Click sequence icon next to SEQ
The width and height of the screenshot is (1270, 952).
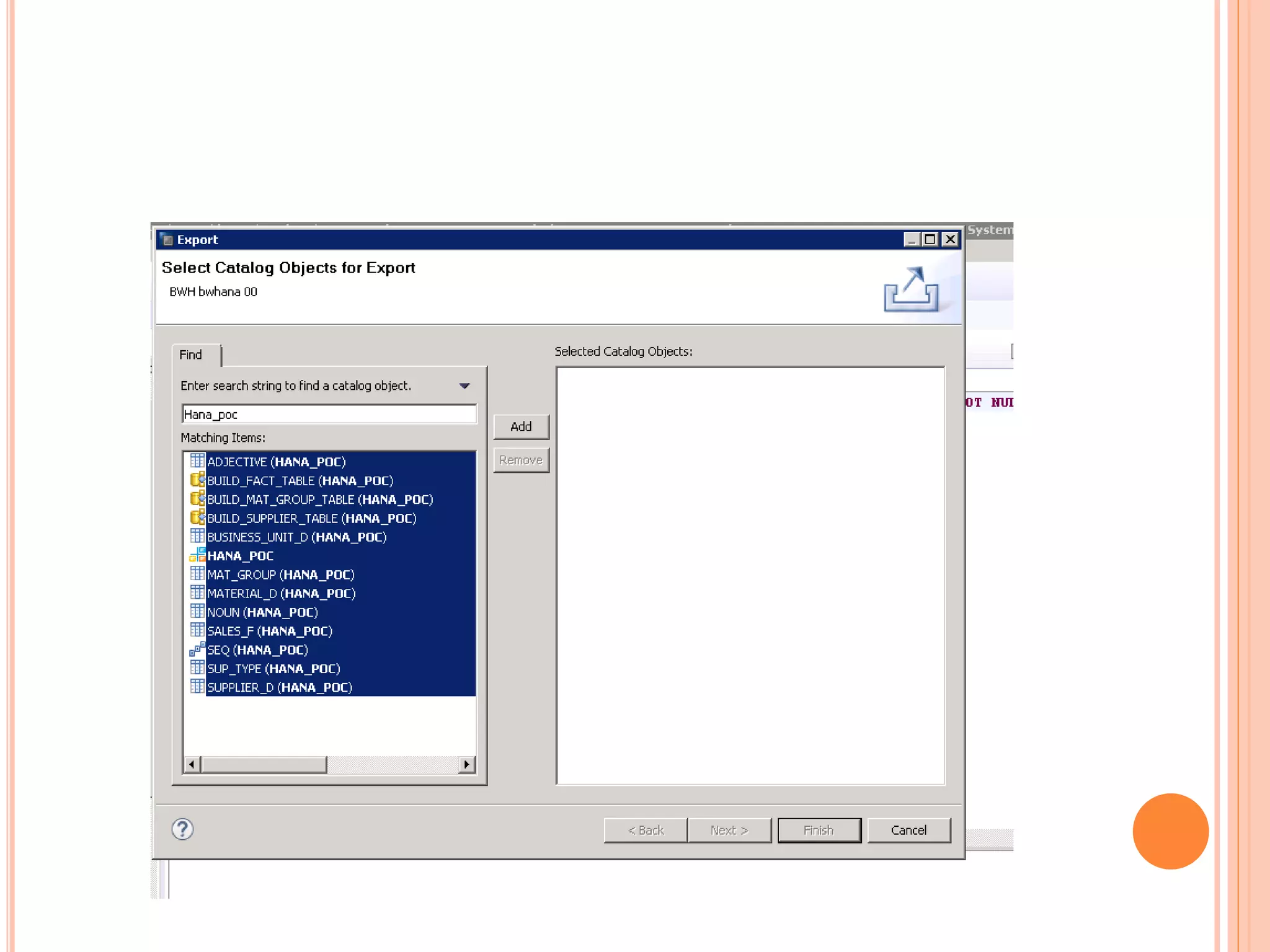(x=197, y=650)
